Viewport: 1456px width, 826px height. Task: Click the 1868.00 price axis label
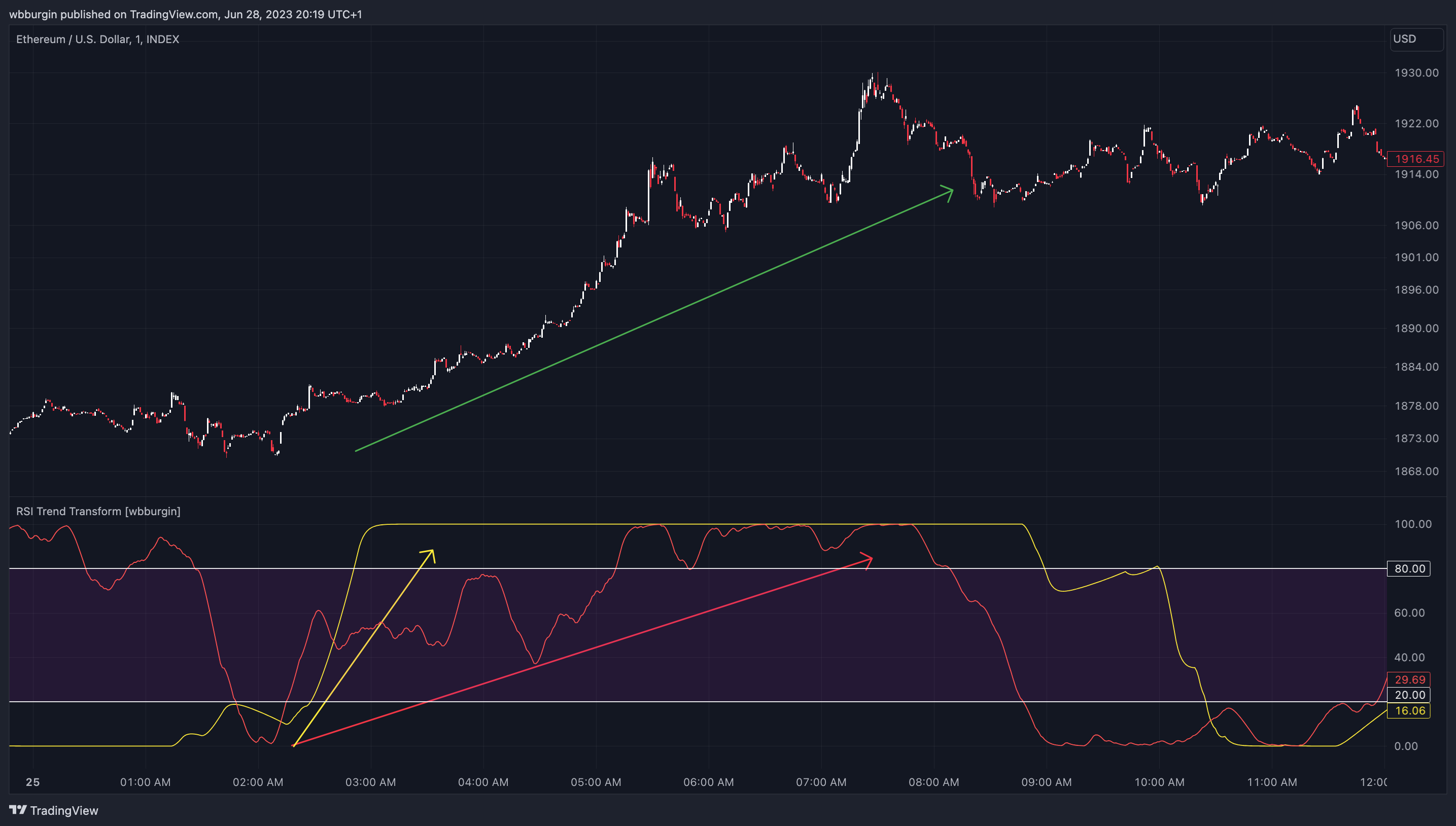pos(1416,471)
